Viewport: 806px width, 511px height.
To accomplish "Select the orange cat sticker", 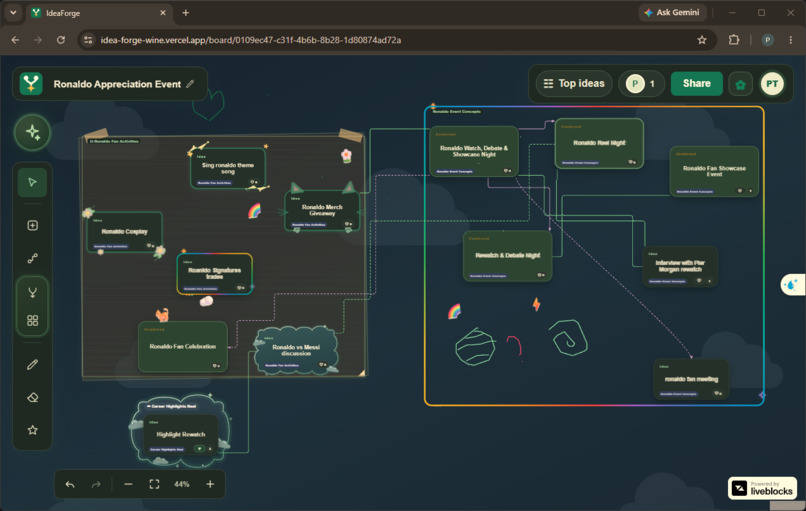I will [162, 314].
